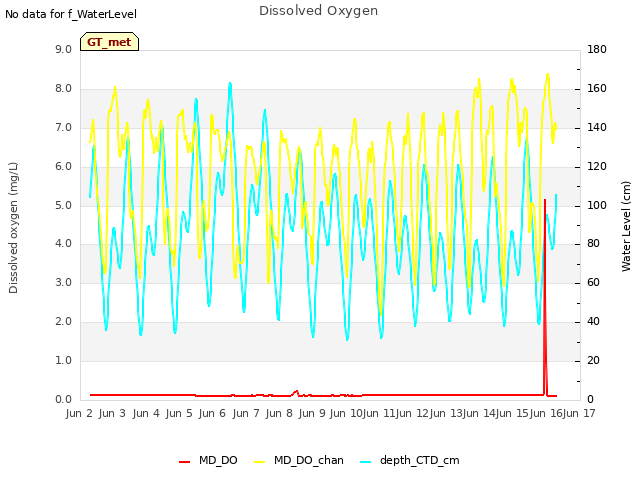Click the Dissolved oxygen (mg/L) axis label
The height and width of the screenshot is (480, 640).
pyautogui.click(x=13, y=228)
